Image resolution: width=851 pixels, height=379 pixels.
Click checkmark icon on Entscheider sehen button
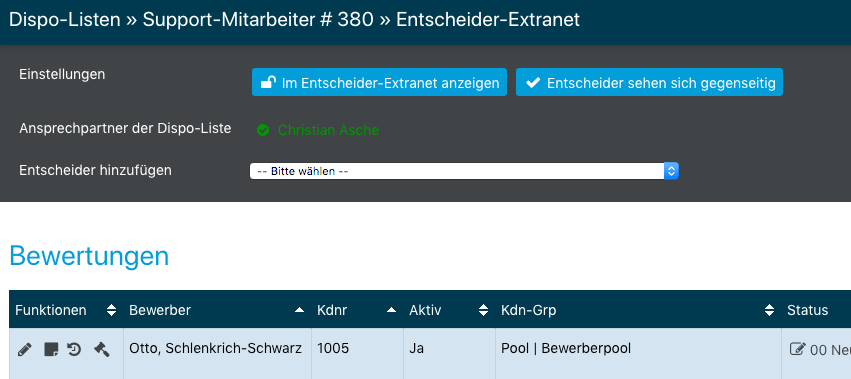point(533,83)
